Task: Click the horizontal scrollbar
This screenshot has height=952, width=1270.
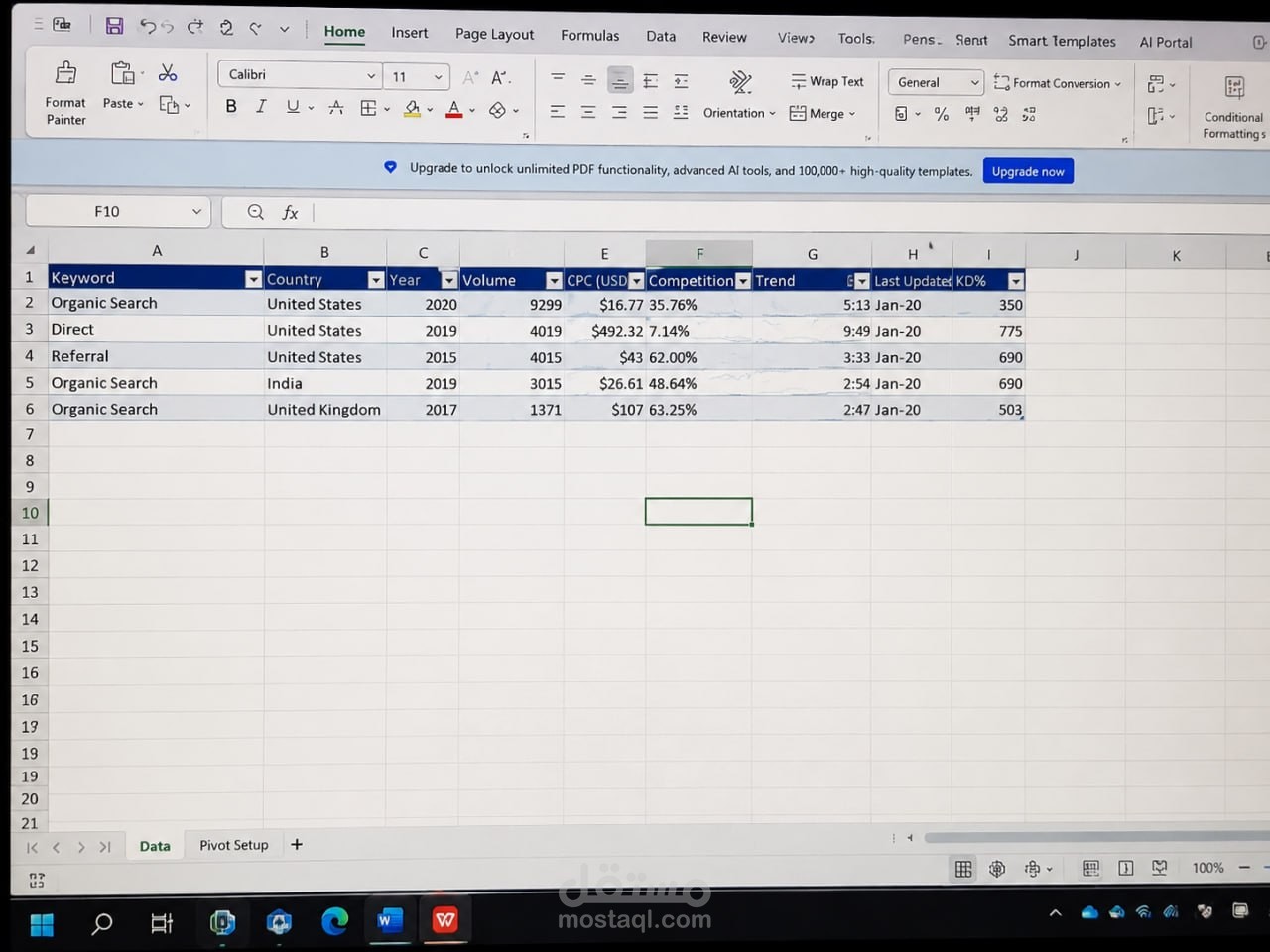Action: coord(1095,838)
